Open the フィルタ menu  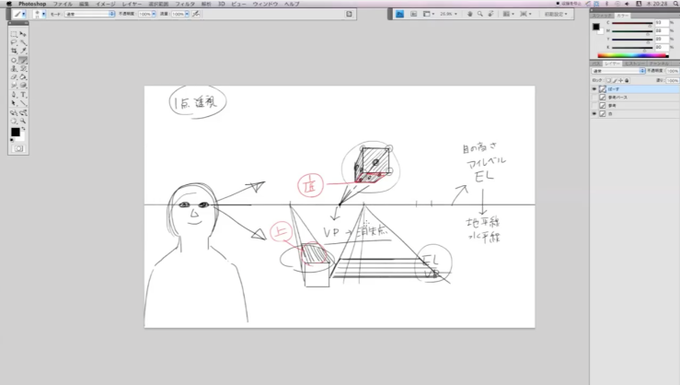(185, 3)
